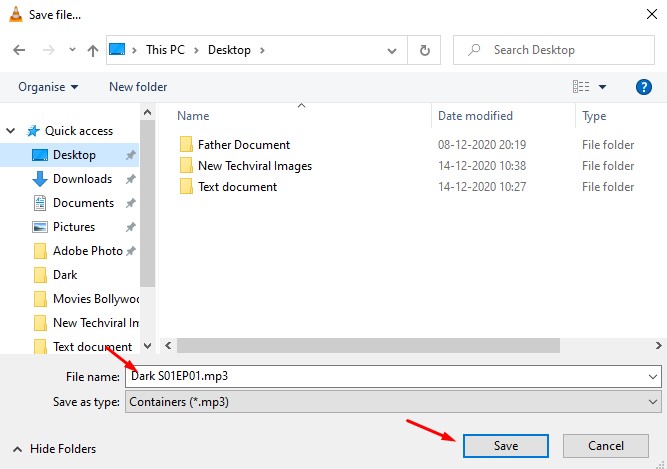Expand the address bar history dropdown
The width and height of the screenshot is (667, 469).
click(392, 51)
